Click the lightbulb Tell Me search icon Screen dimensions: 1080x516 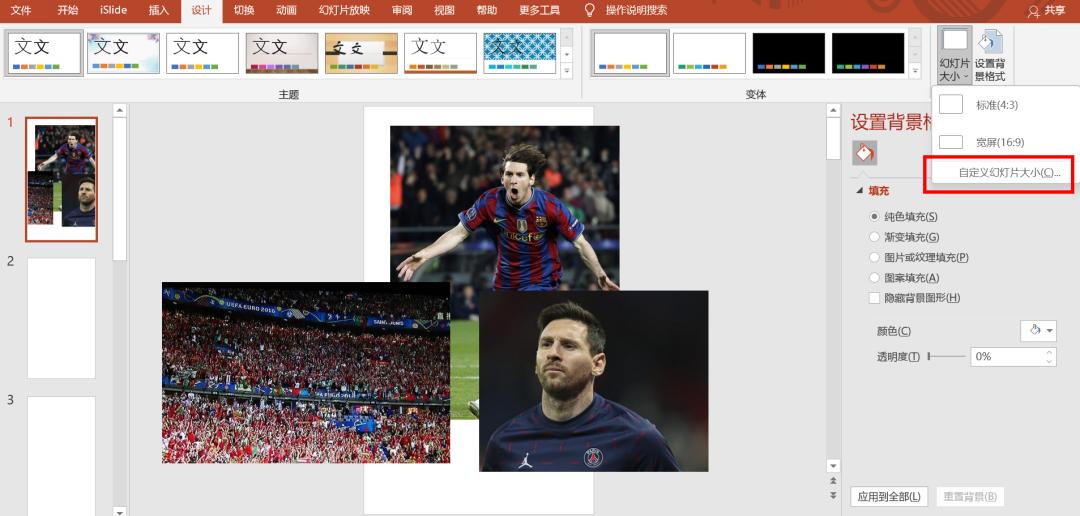[590, 10]
